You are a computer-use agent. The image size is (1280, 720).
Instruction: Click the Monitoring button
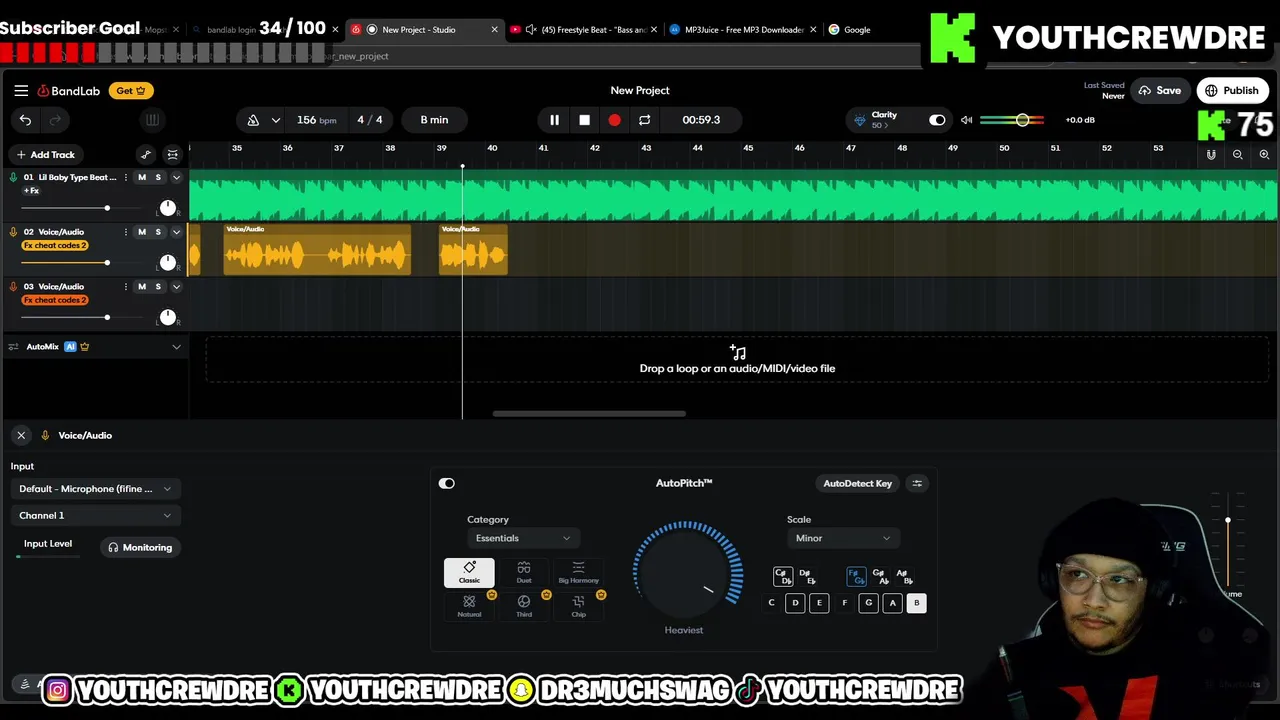pos(140,548)
